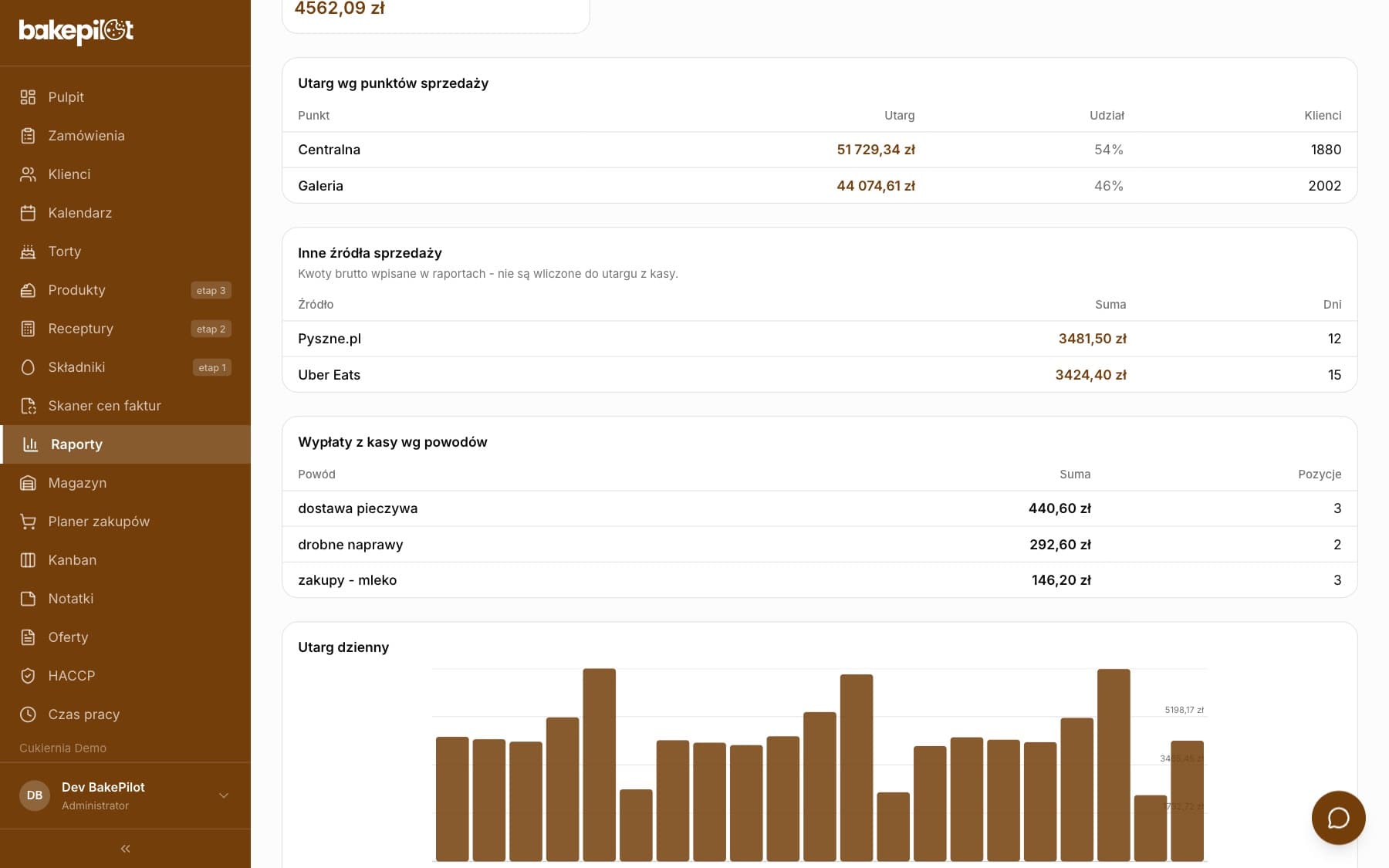Click the Kalendarz calendar icon
The height and width of the screenshot is (868, 1389).
(28, 213)
